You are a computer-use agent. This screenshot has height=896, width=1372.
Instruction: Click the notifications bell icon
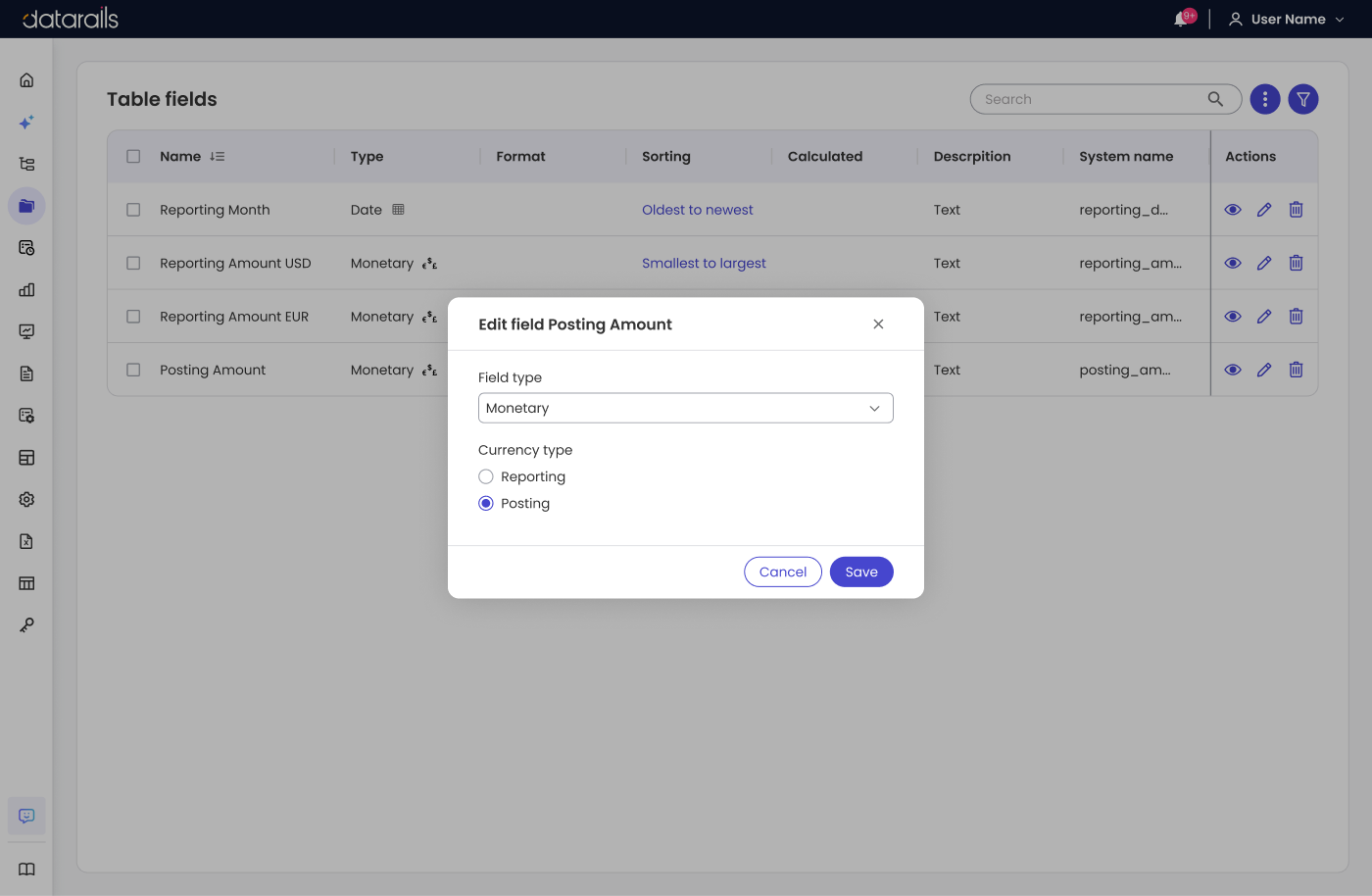(1181, 20)
